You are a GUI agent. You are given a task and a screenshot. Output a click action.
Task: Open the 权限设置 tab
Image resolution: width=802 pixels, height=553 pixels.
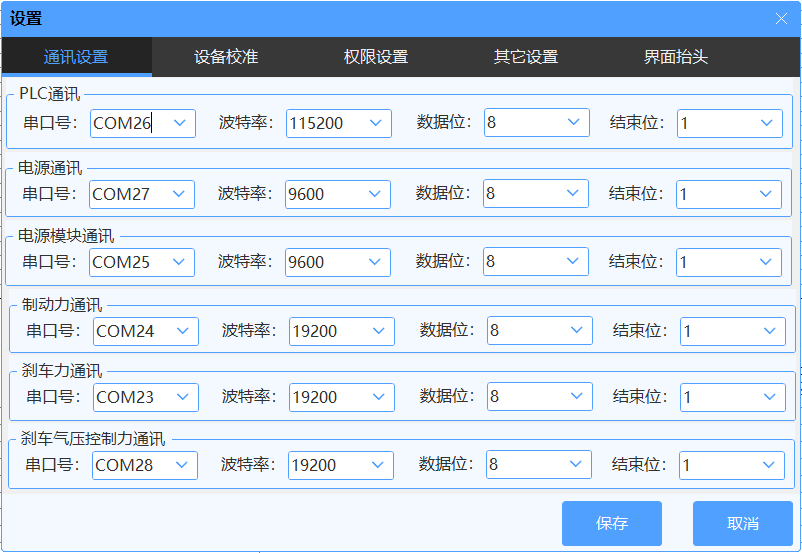376,57
